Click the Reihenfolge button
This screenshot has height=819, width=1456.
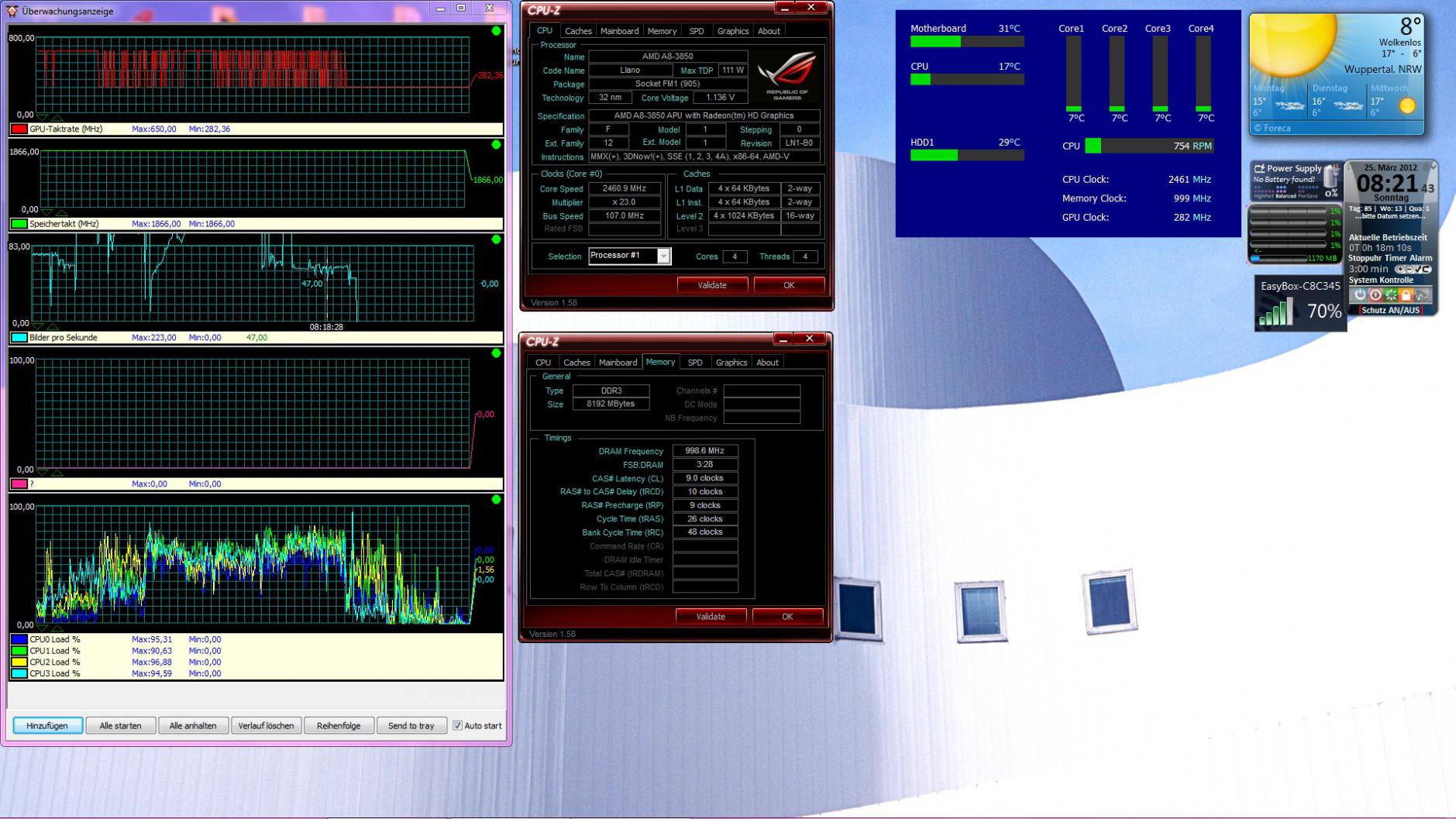[339, 726]
